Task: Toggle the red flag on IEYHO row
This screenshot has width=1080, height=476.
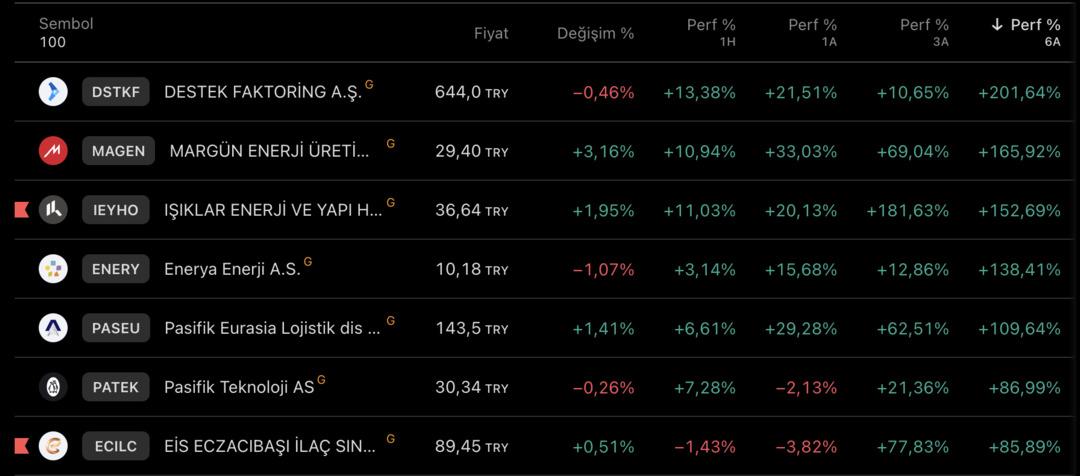Action: pos(21,210)
